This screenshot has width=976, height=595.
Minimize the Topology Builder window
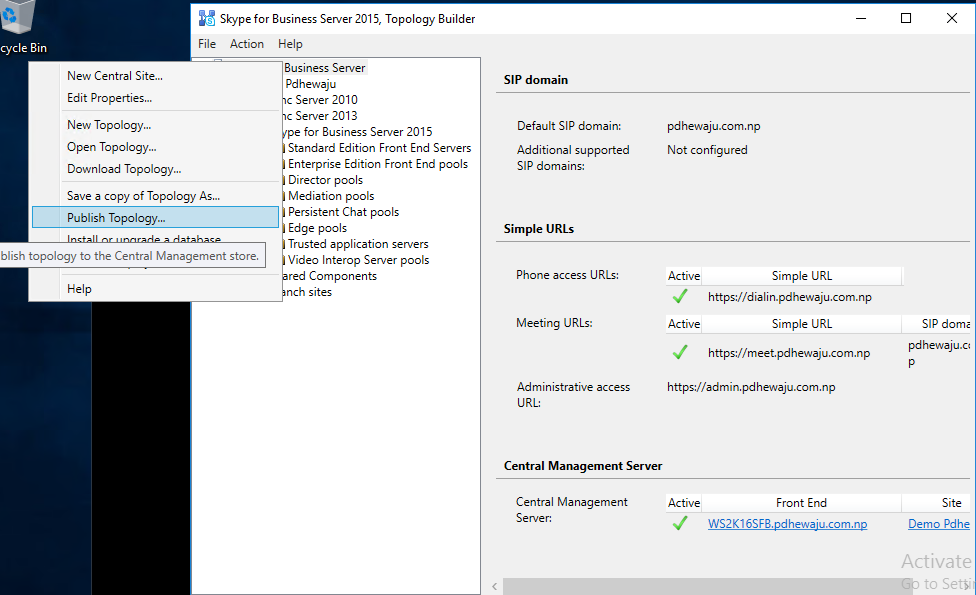pyautogui.click(x=861, y=18)
